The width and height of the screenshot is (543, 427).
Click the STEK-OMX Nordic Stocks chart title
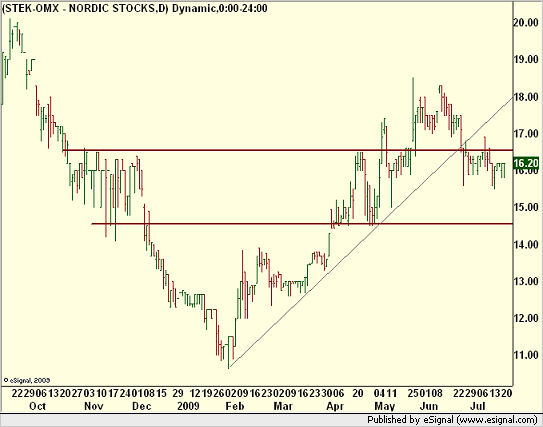[135, 8]
